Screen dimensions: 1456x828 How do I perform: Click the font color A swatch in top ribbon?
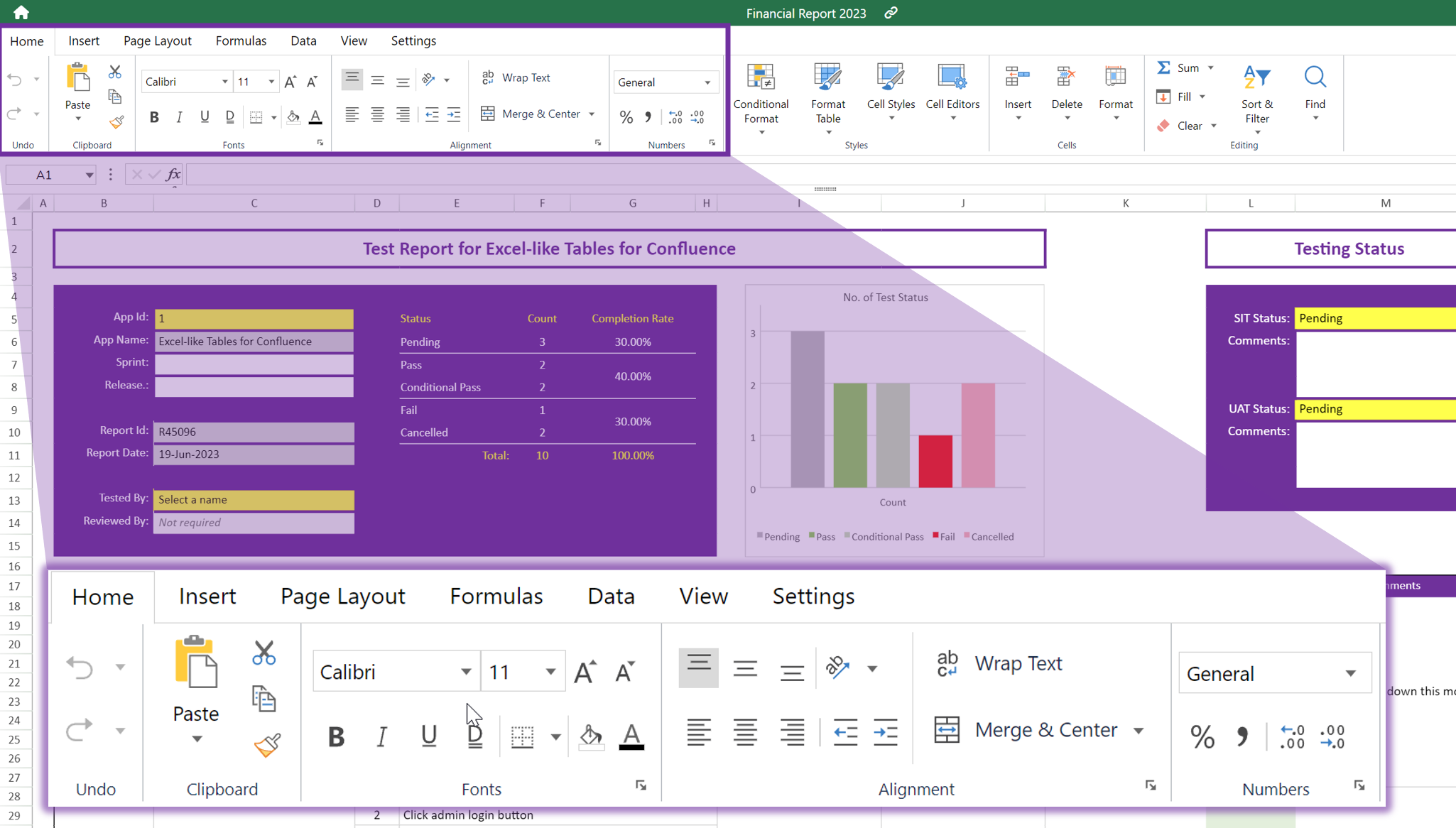[x=315, y=117]
